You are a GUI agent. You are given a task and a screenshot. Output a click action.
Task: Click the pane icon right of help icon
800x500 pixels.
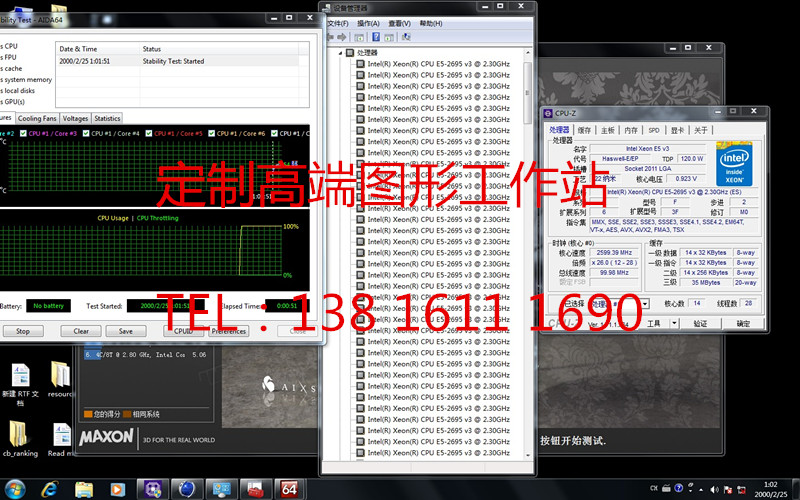pos(389,37)
